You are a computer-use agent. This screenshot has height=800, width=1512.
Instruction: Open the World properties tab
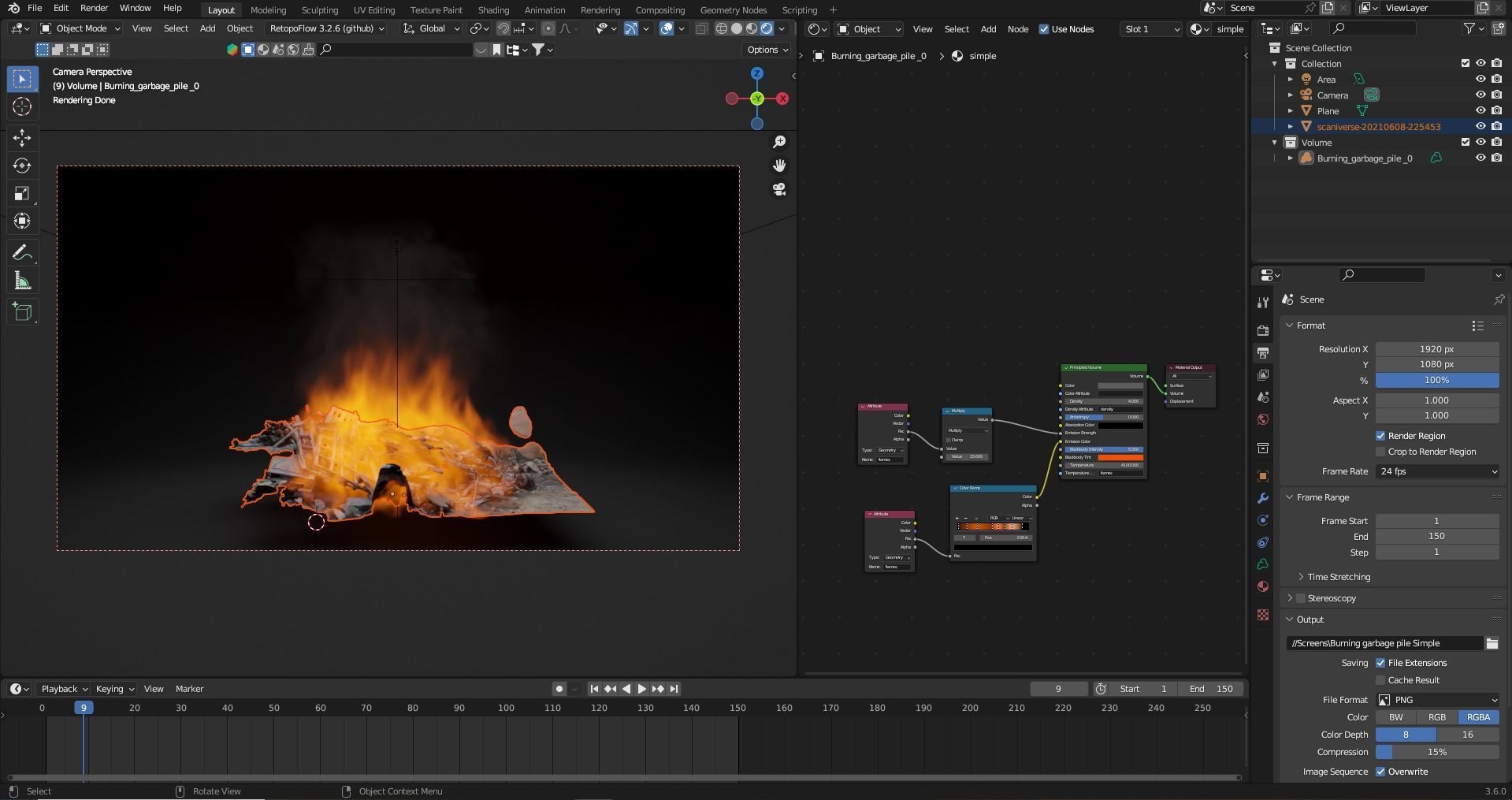1263,419
